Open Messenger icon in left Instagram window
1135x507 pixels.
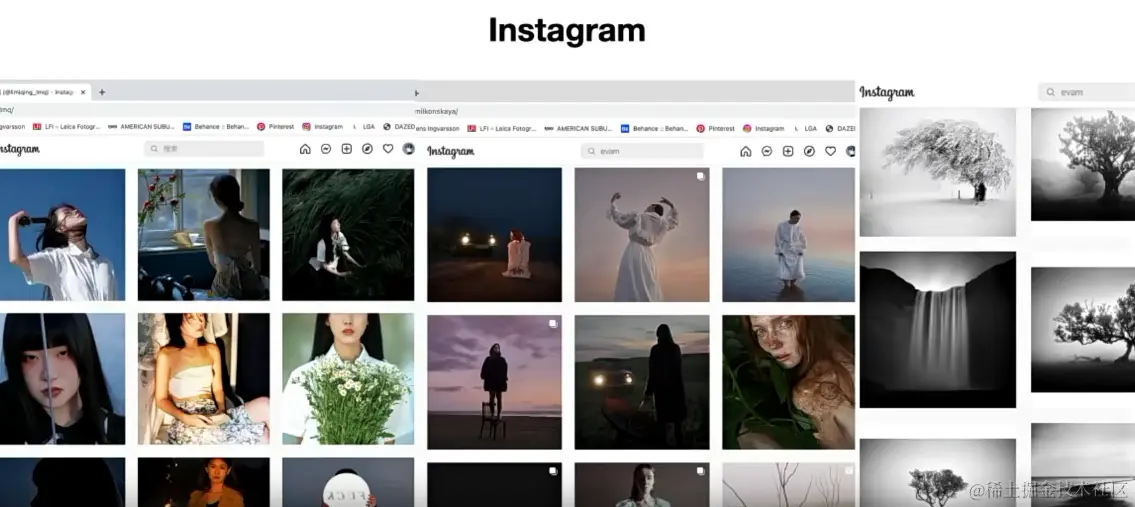(326, 148)
